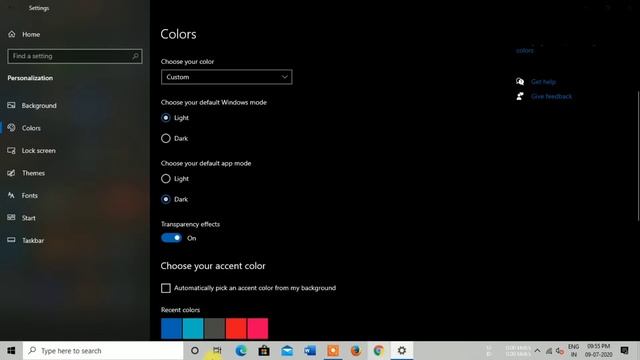This screenshot has height=360, width=640.
Task: Click the Type here to search box
Action: pyautogui.click(x=103, y=351)
